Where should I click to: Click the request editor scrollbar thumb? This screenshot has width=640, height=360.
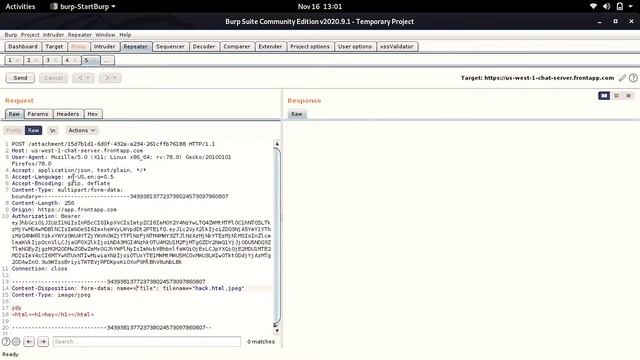pyautogui.click(x=277, y=237)
